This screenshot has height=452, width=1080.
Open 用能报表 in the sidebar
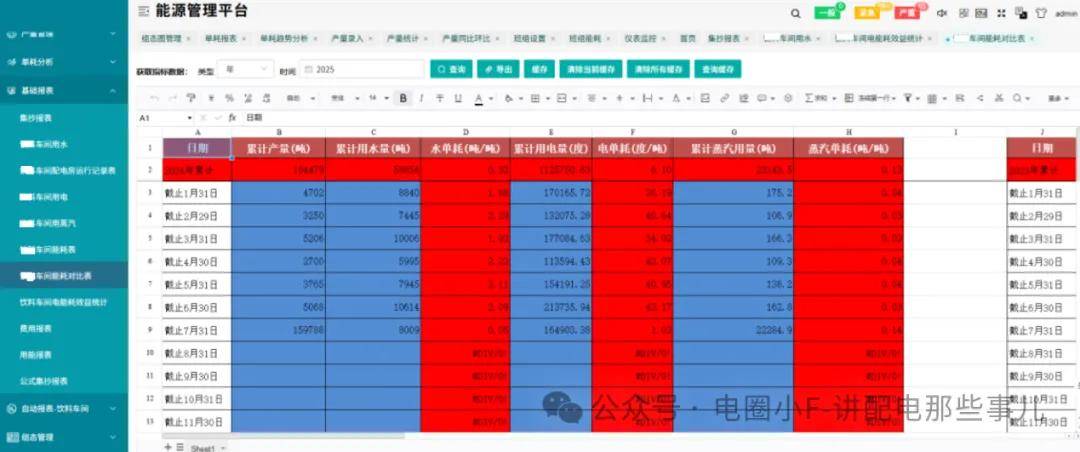[x=36, y=355]
